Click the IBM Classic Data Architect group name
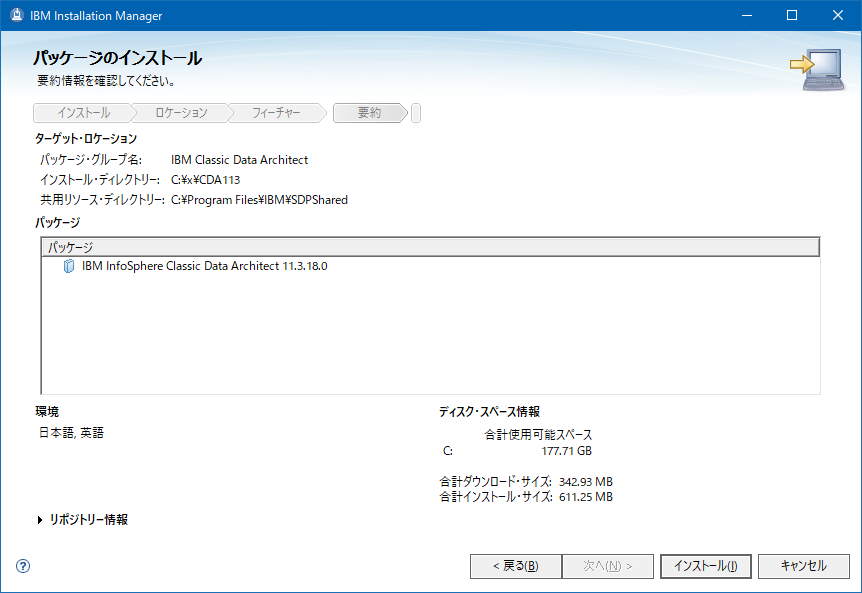This screenshot has height=593, width=862. (239, 160)
